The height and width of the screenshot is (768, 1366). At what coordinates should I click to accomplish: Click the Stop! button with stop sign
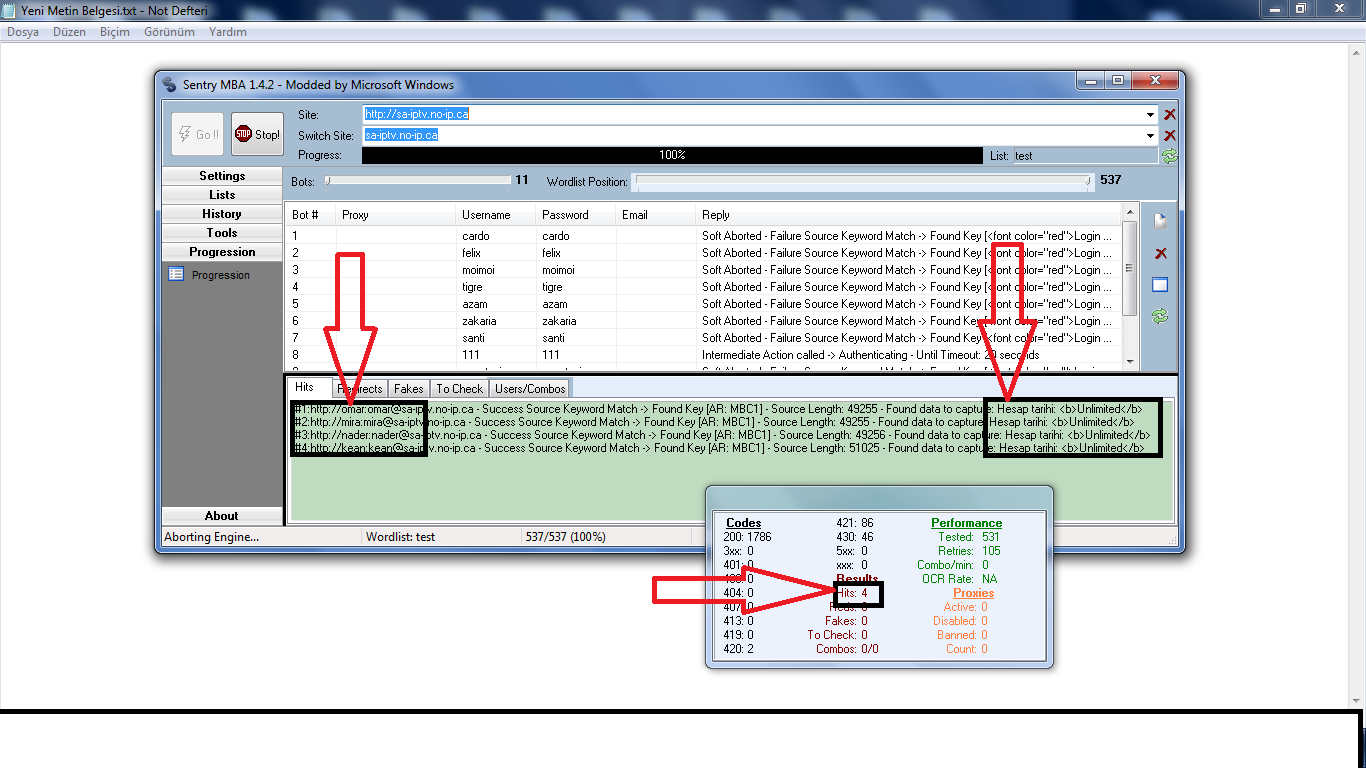point(257,134)
